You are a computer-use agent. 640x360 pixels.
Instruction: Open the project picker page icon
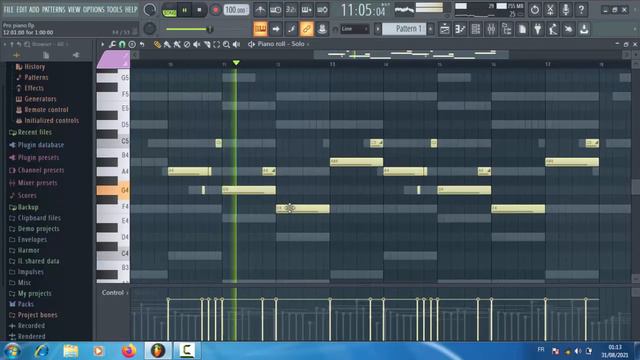click(522, 29)
